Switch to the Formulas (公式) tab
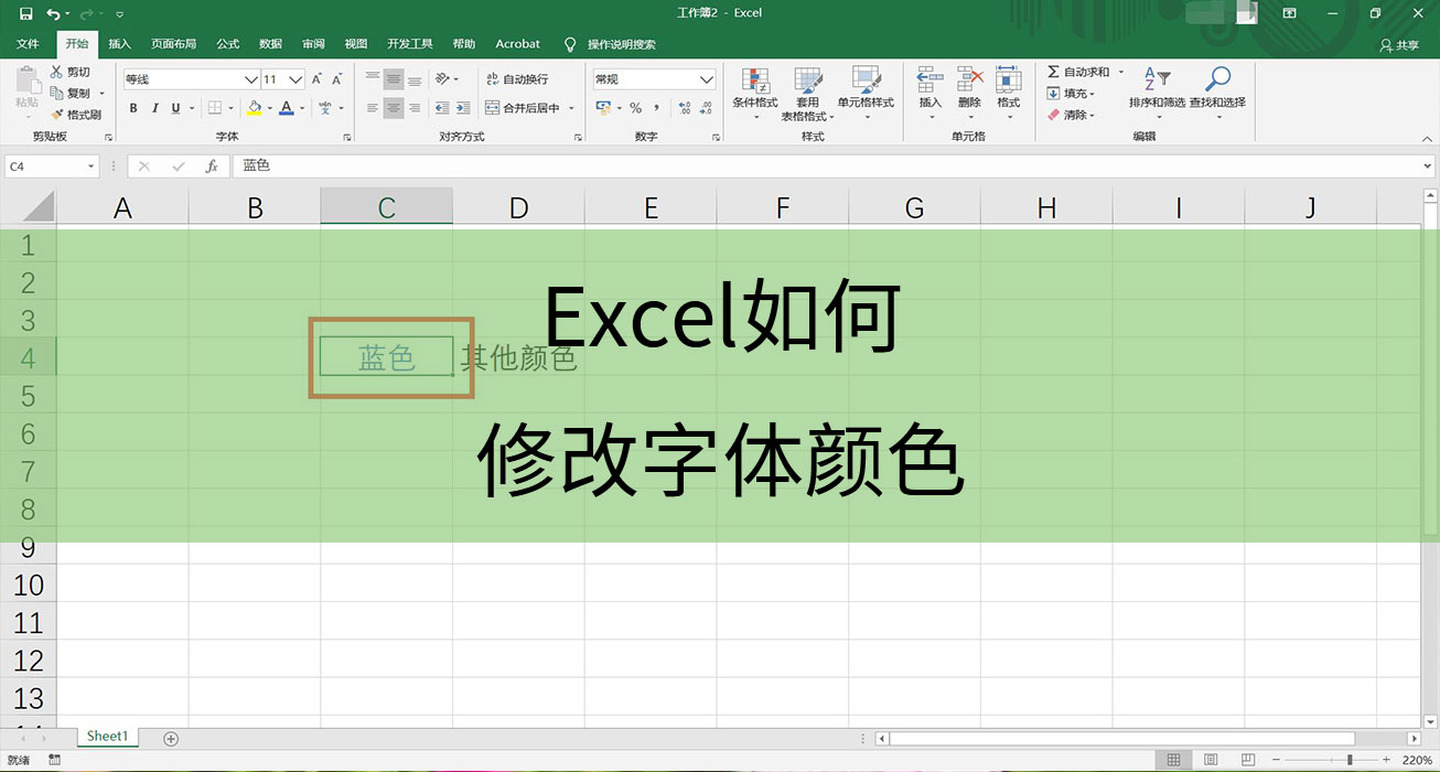The image size is (1440, 772). [228, 44]
